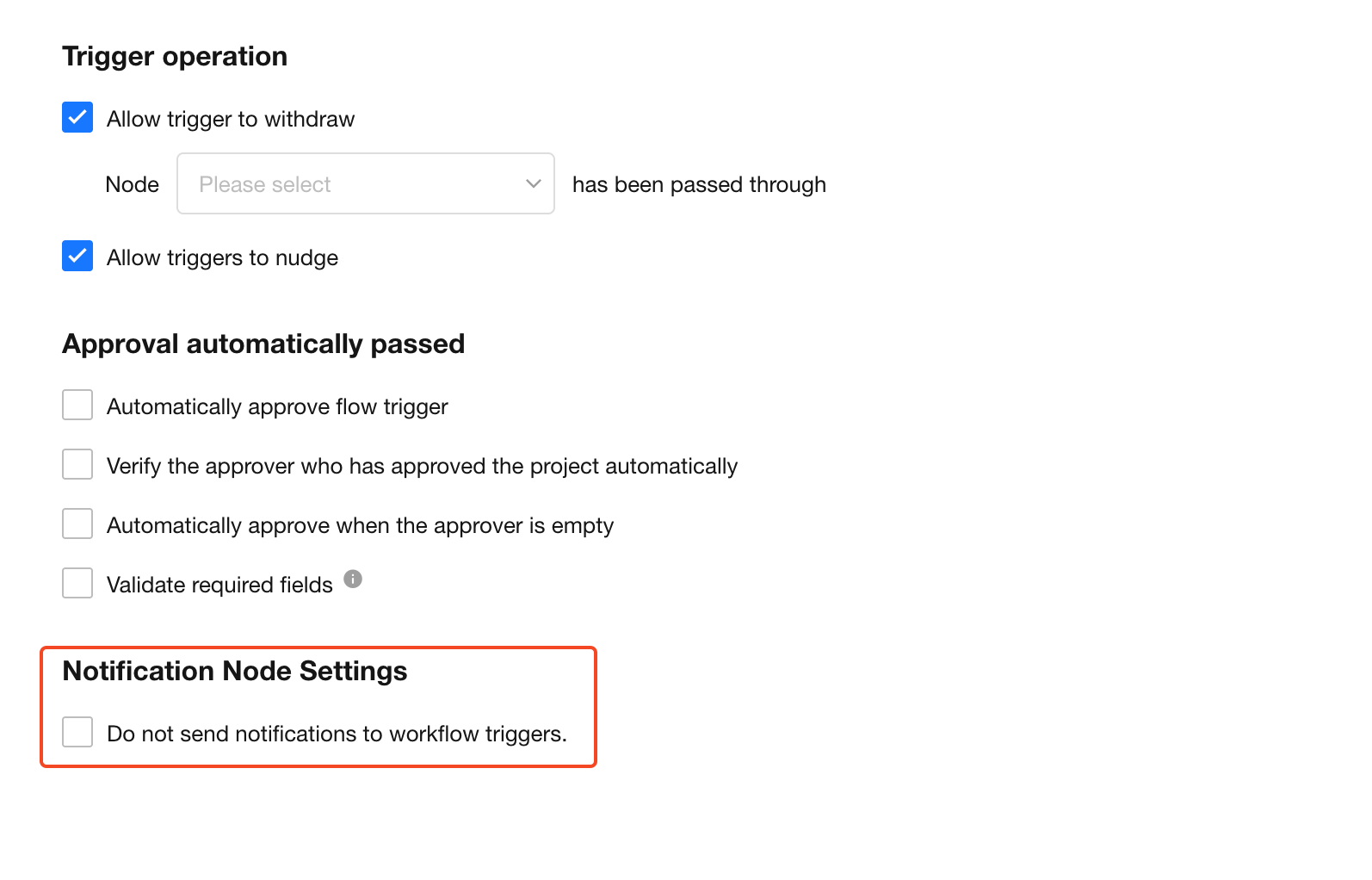The height and width of the screenshot is (880, 1372).
Task: Disable the "Allow triggers to nudge" checkbox
Action: 77,256
